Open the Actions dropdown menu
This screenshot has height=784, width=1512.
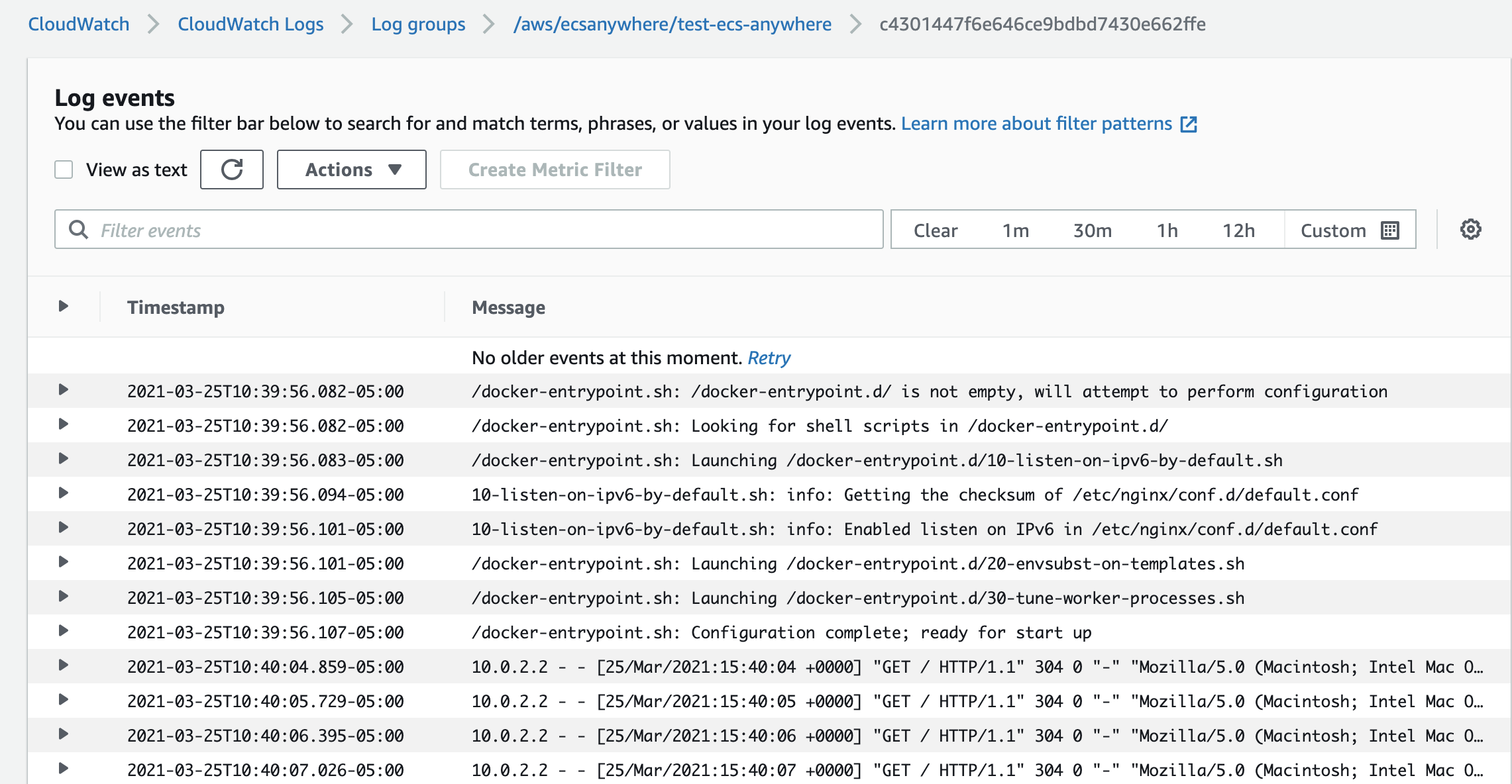coord(351,170)
